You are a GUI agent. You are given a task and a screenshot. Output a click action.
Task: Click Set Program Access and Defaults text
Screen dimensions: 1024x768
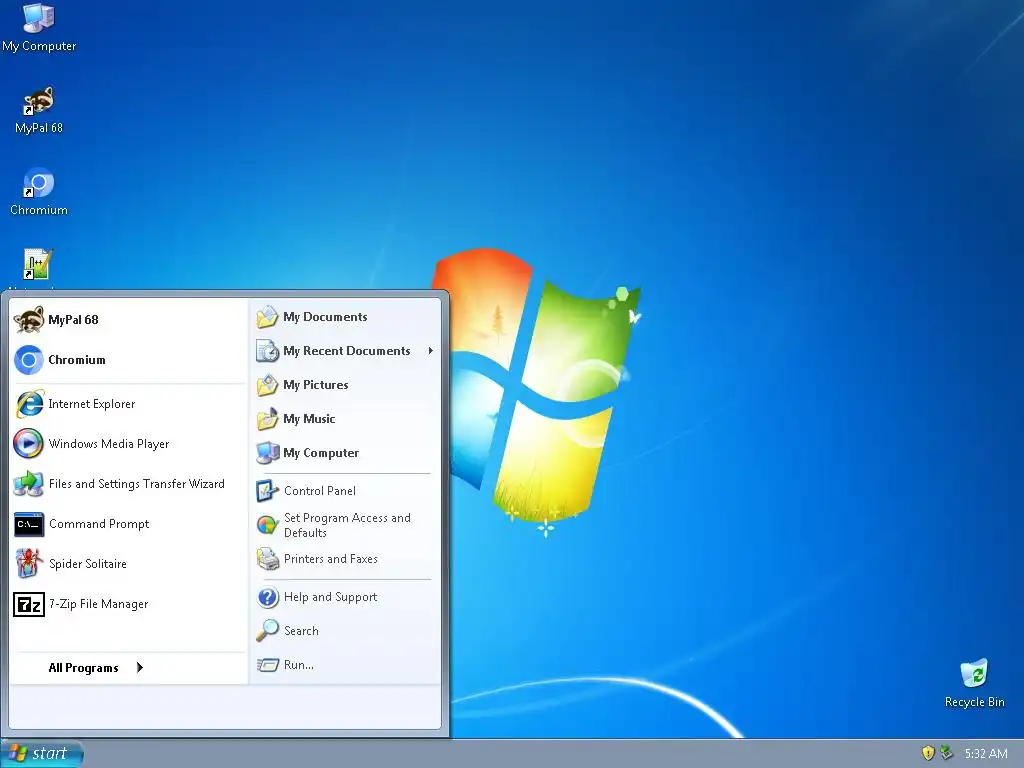click(347, 525)
